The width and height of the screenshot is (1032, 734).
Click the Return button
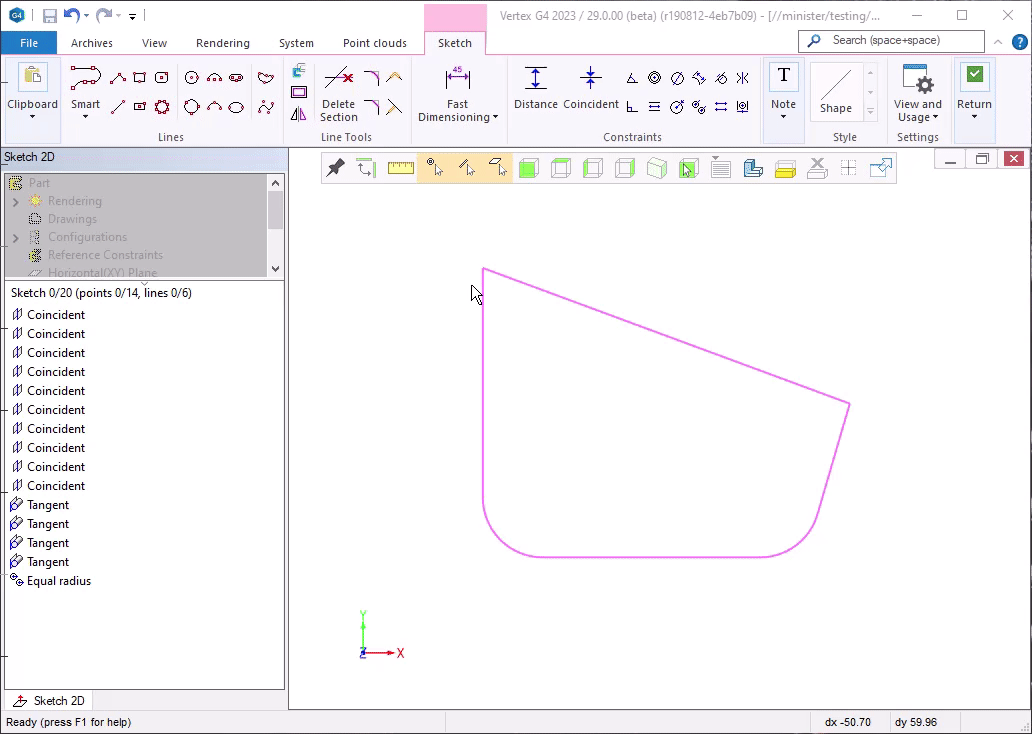[974, 88]
